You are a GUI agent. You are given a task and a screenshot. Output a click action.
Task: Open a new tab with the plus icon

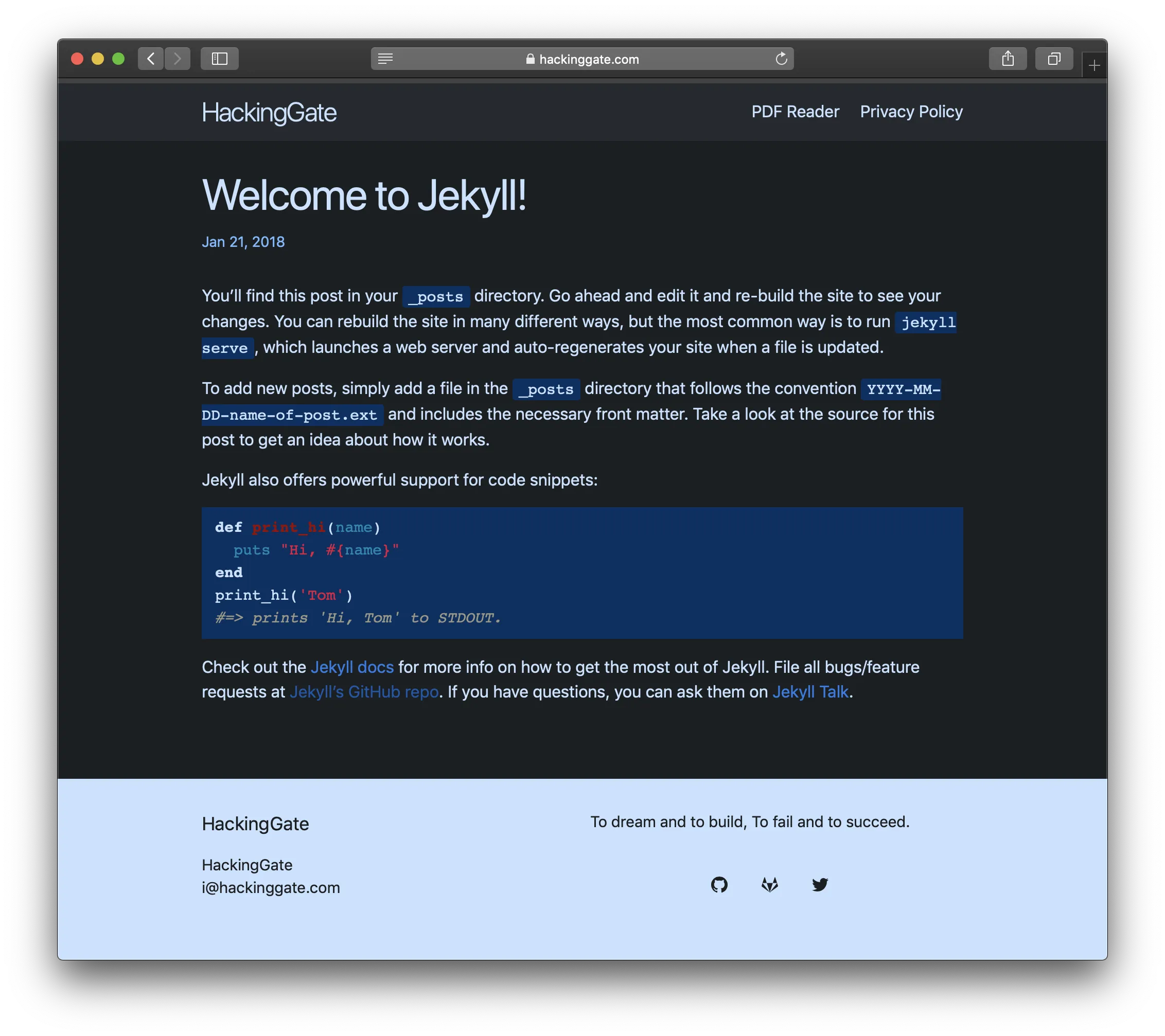pyautogui.click(x=1095, y=64)
